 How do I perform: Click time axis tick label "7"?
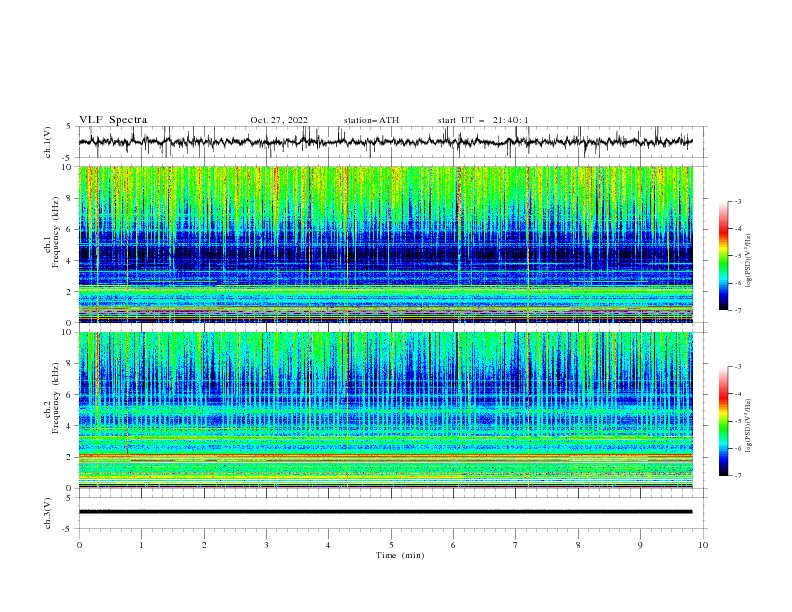pos(516,545)
